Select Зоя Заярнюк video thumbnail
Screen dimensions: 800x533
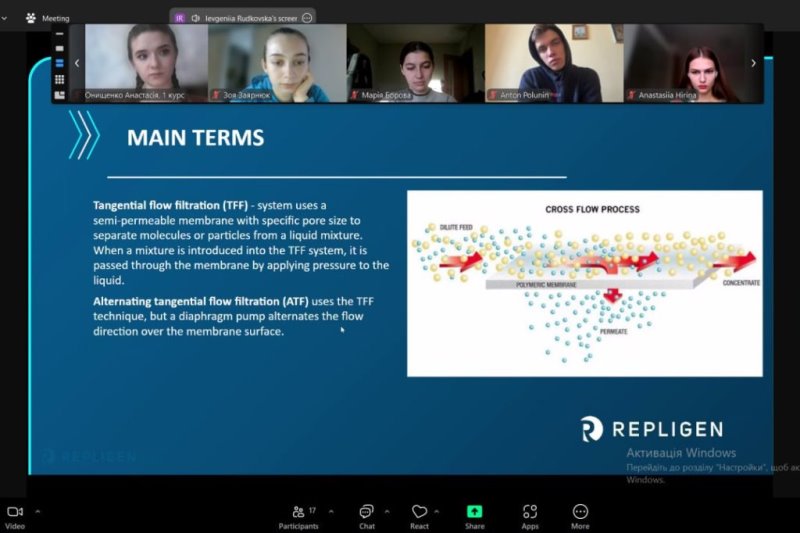pos(277,63)
